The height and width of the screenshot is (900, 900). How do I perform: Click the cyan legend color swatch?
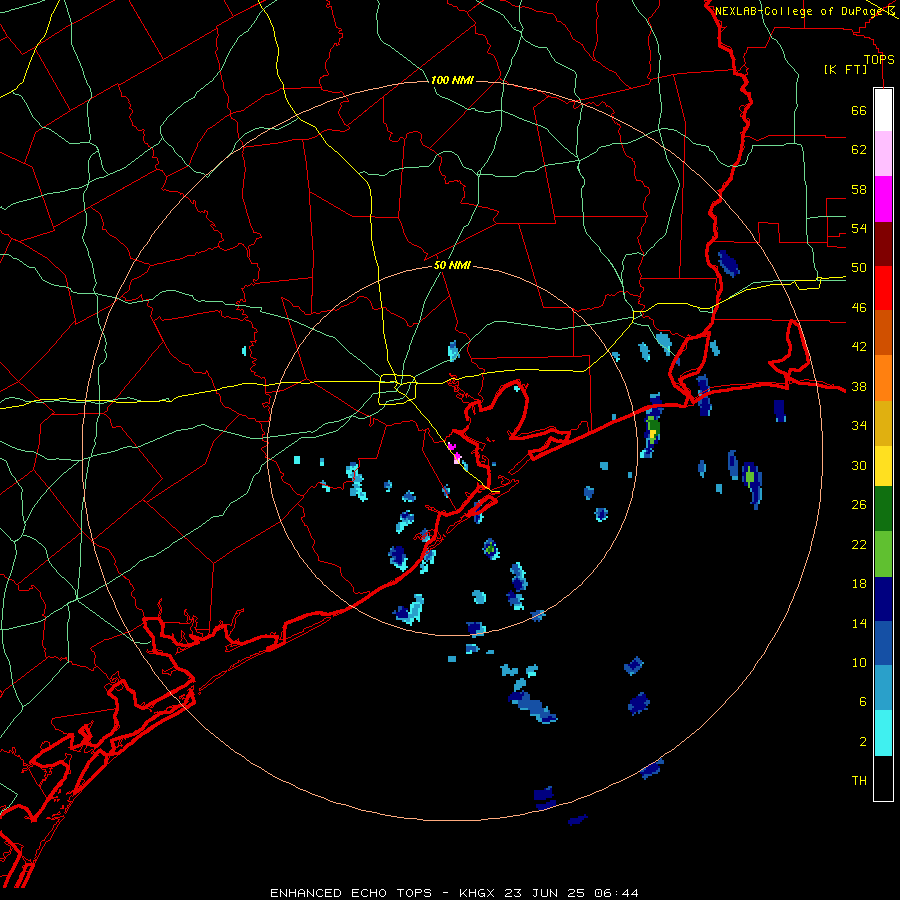[x=883, y=733]
